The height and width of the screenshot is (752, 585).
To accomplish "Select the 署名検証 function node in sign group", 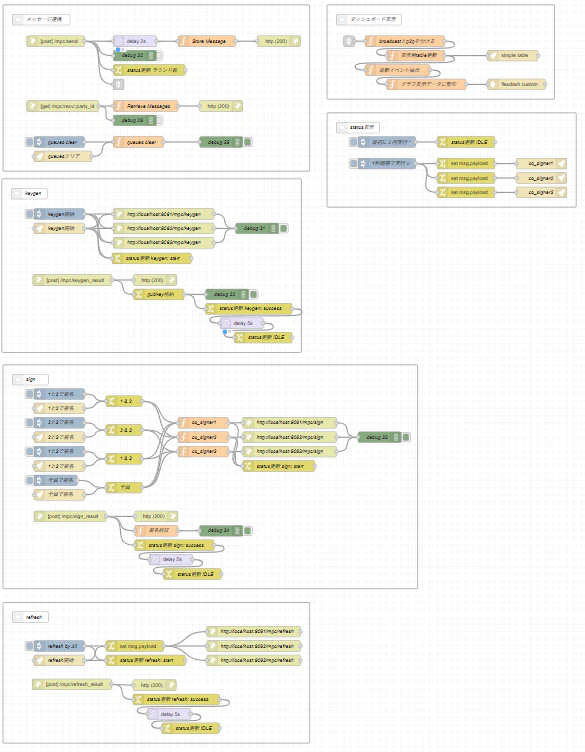I will point(157,530).
